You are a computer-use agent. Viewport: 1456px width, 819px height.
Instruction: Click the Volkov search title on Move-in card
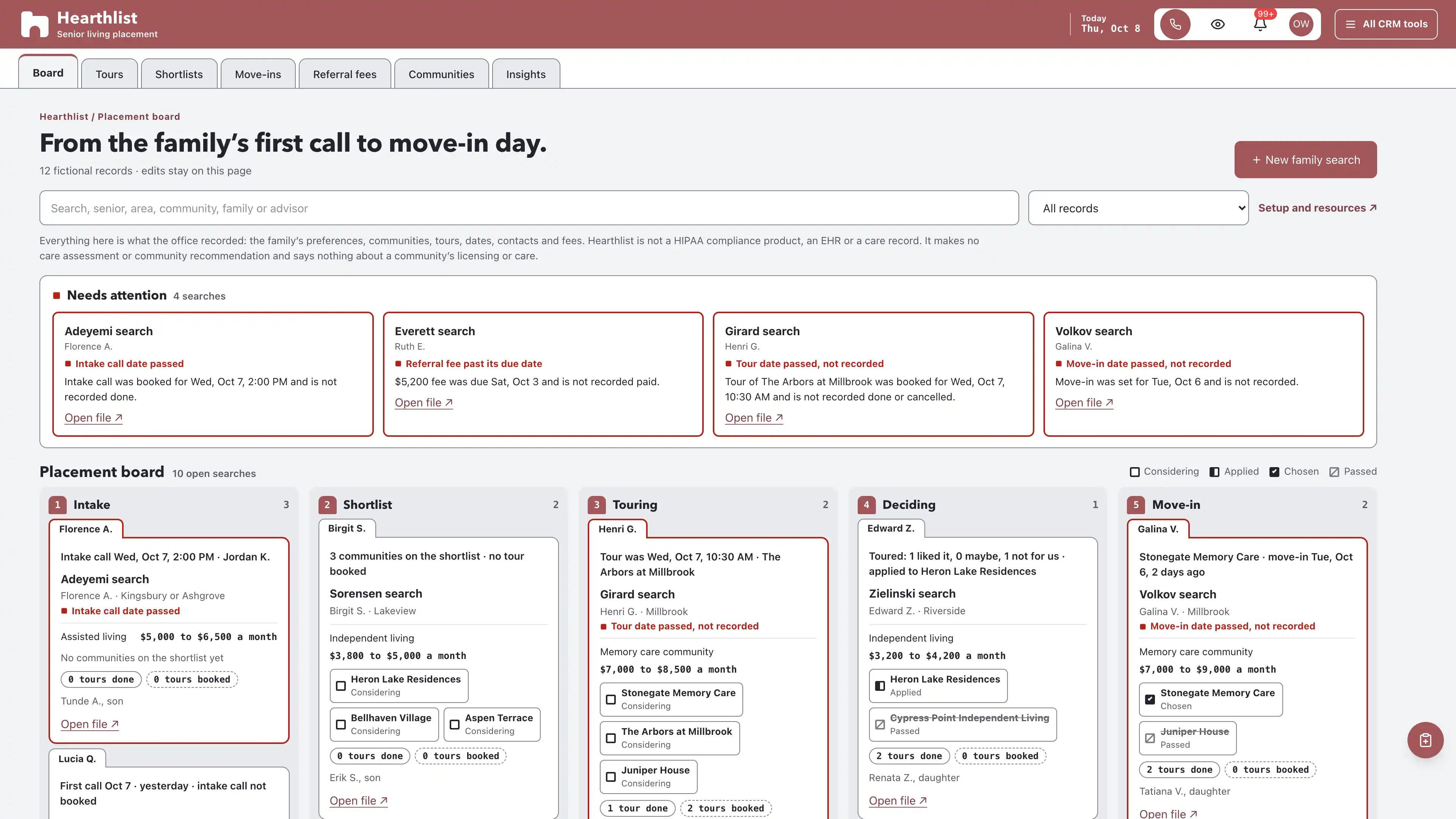point(1177,594)
